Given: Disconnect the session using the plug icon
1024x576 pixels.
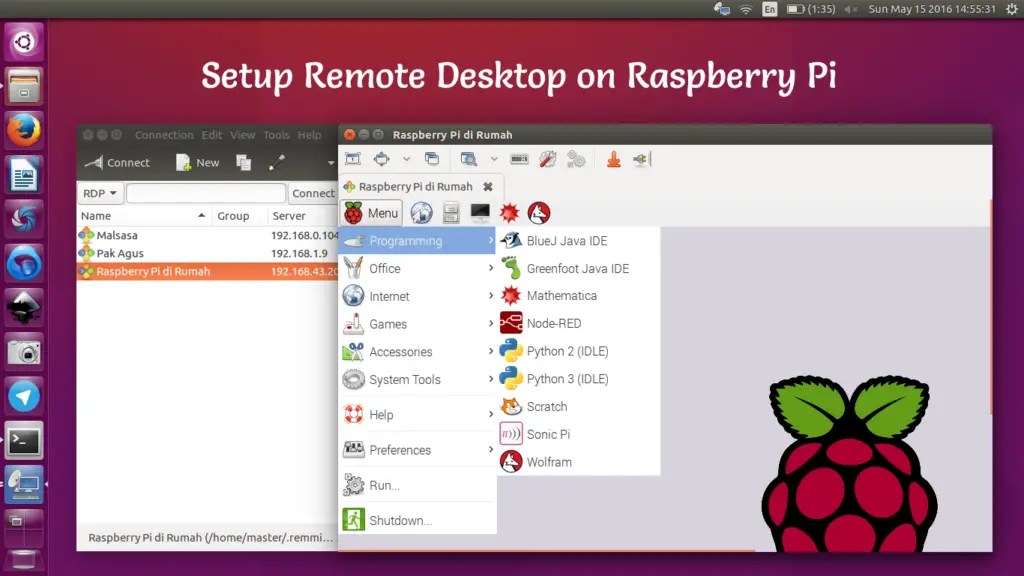Looking at the screenshot, I should (x=640, y=158).
